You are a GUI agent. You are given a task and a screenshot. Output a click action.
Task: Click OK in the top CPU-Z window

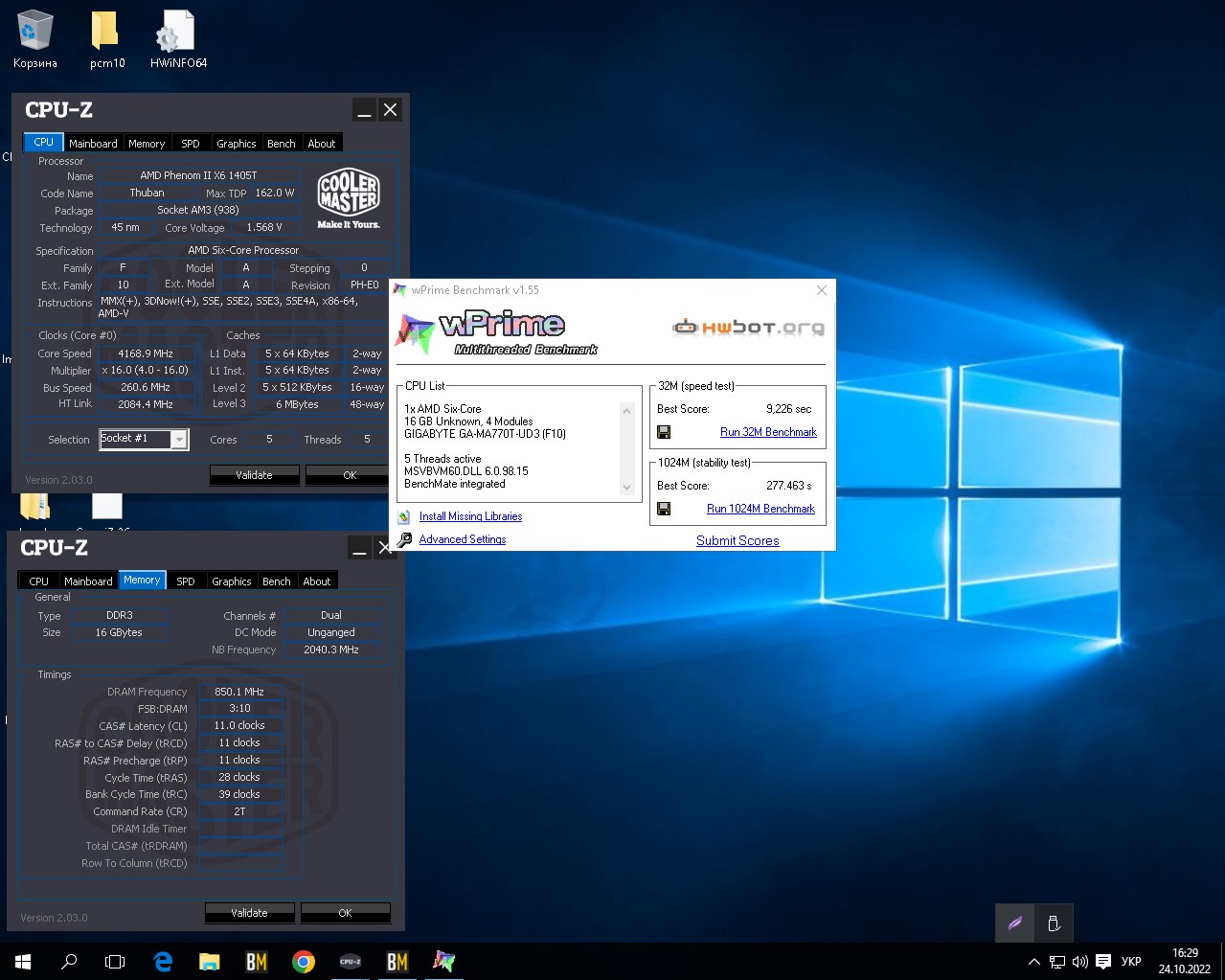click(350, 475)
